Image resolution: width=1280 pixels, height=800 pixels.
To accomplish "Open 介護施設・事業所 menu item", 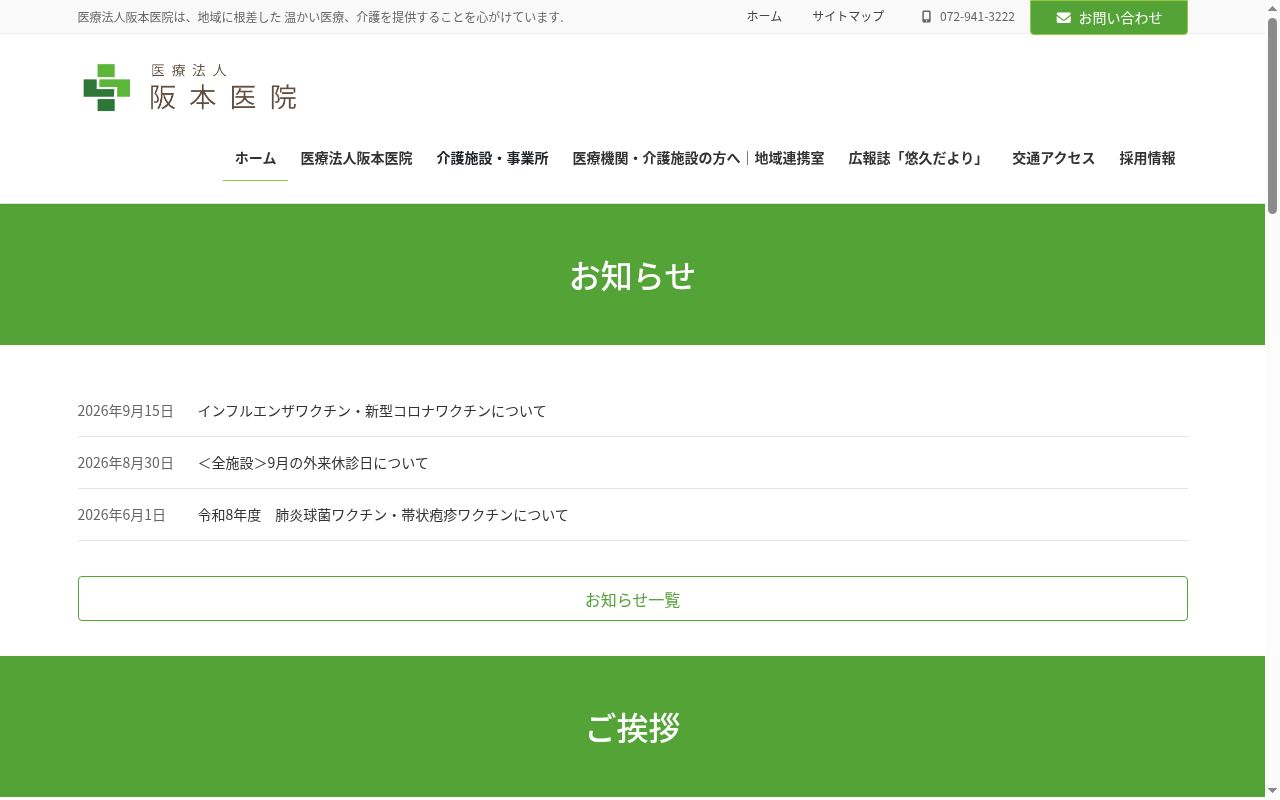I will coord(492,158).
